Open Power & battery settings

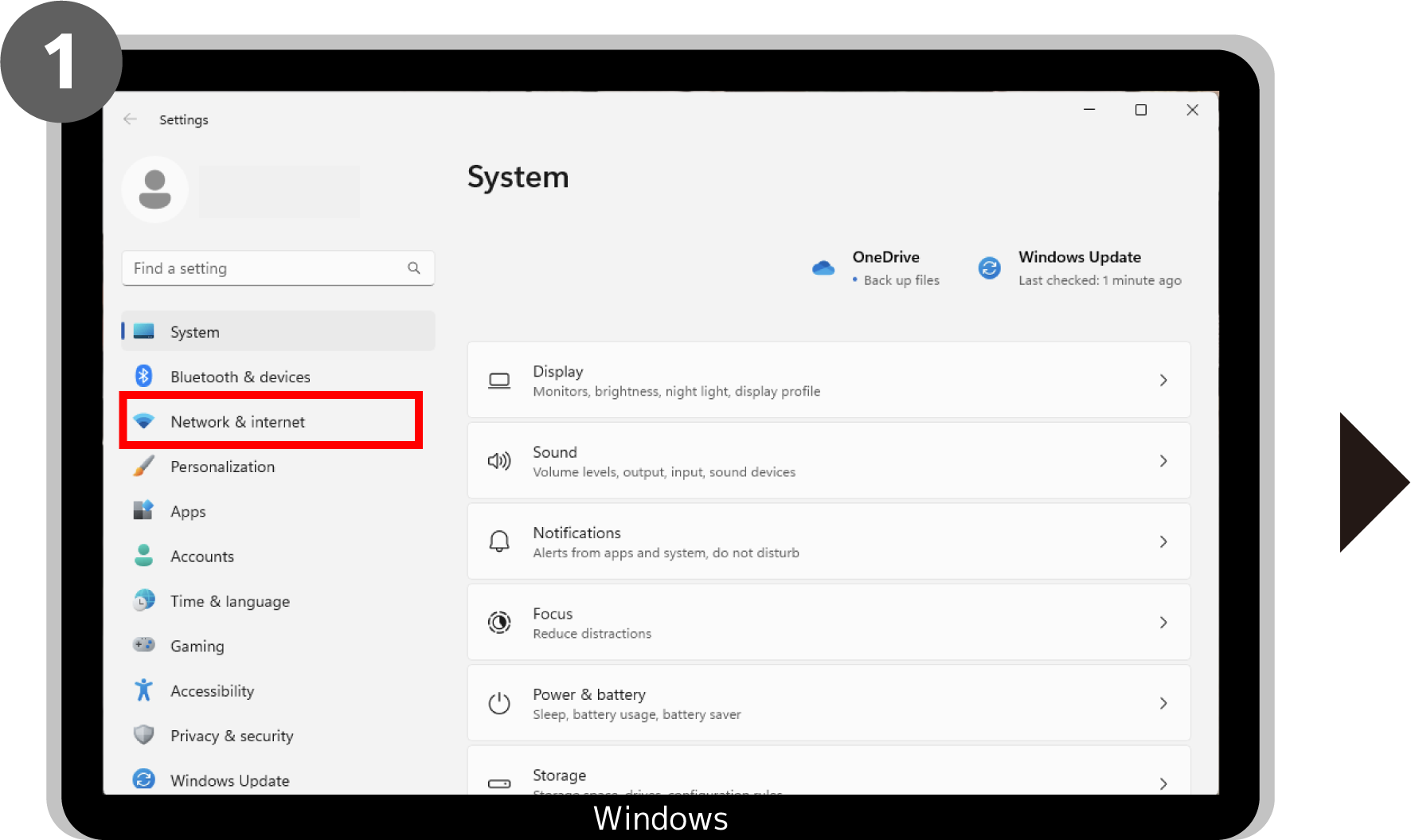[x=828, y=703]
